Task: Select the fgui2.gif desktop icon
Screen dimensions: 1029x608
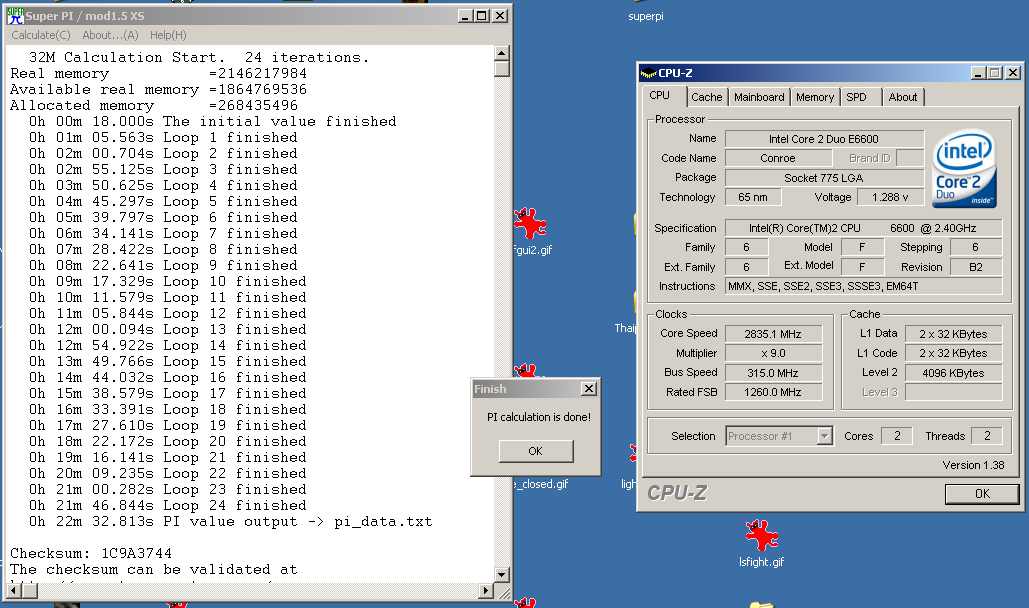Action: point(531,231)
